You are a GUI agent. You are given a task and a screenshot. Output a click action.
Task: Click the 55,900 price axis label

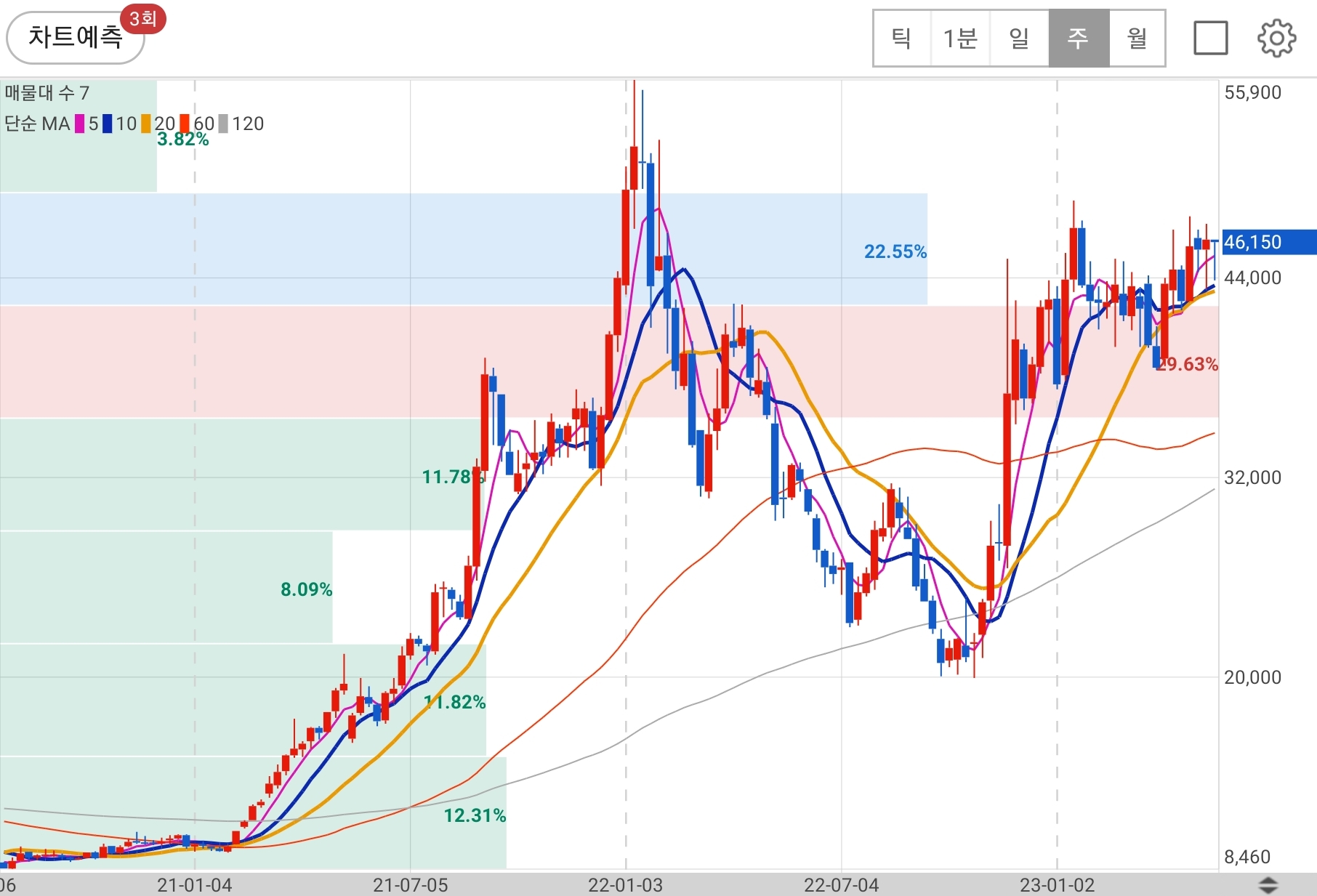pos(1252,93)
